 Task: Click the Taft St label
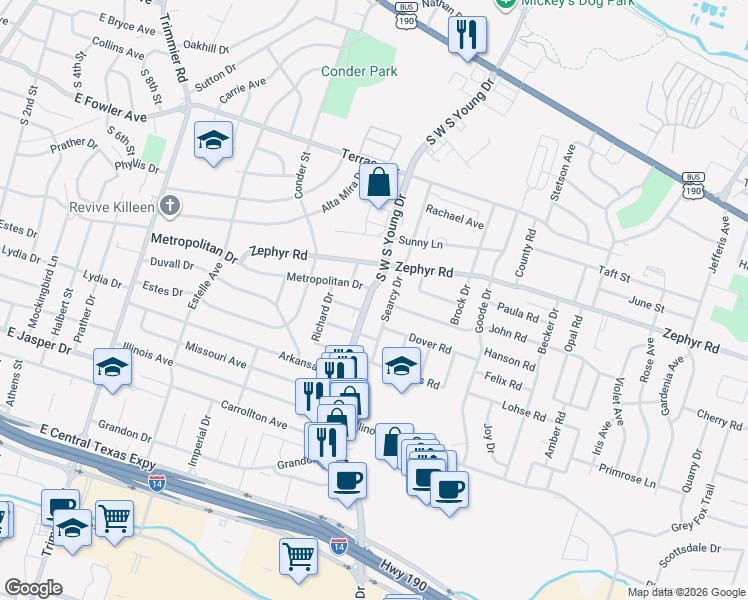pos(614,274)
